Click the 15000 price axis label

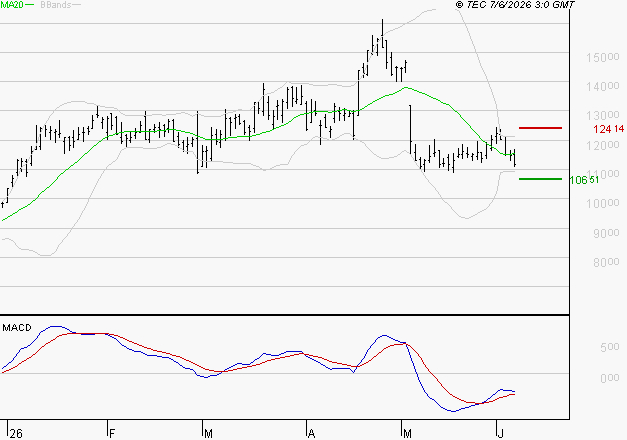coord(603,57)
